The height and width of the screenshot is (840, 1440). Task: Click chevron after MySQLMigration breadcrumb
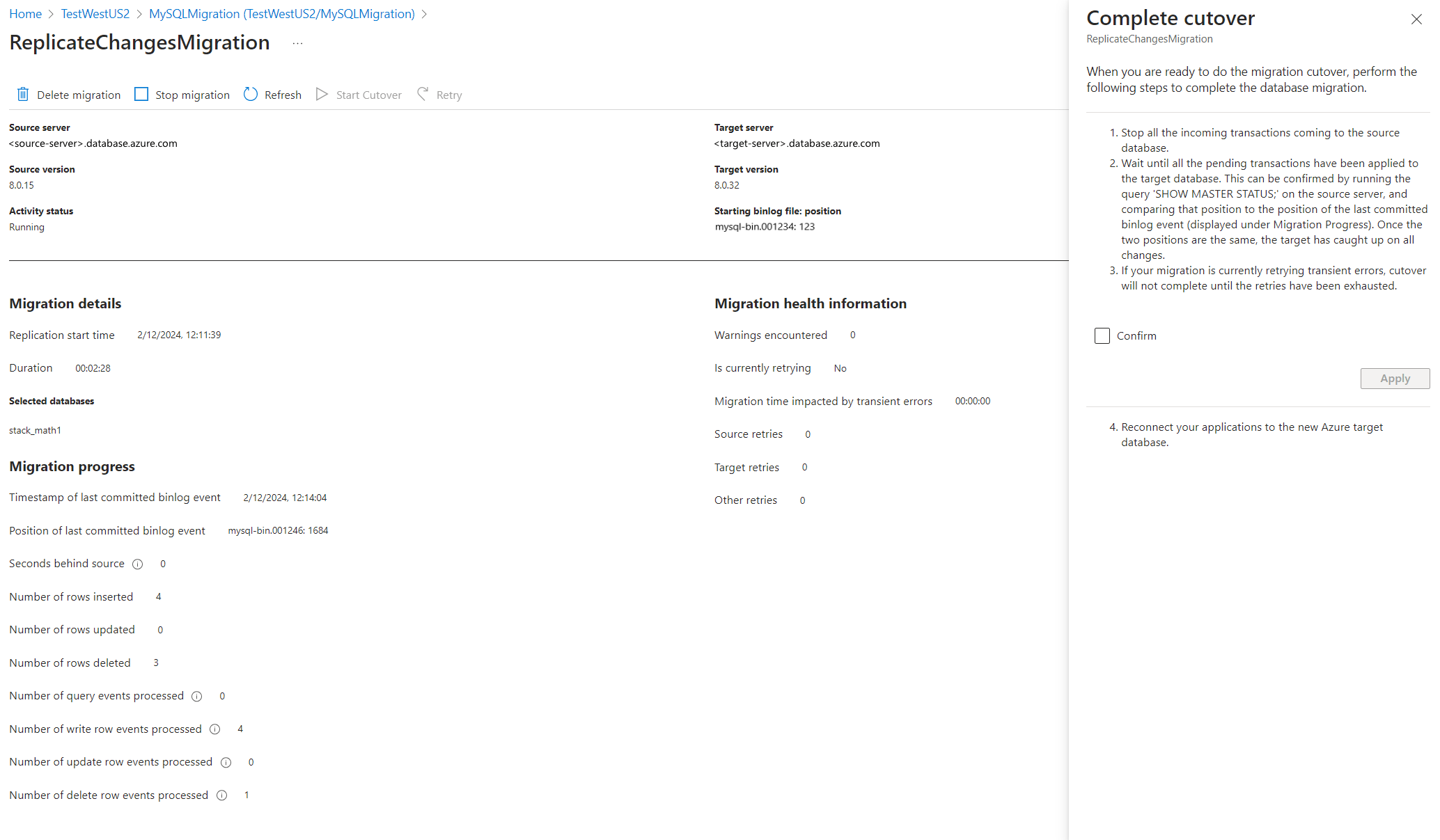coord(425,14)
